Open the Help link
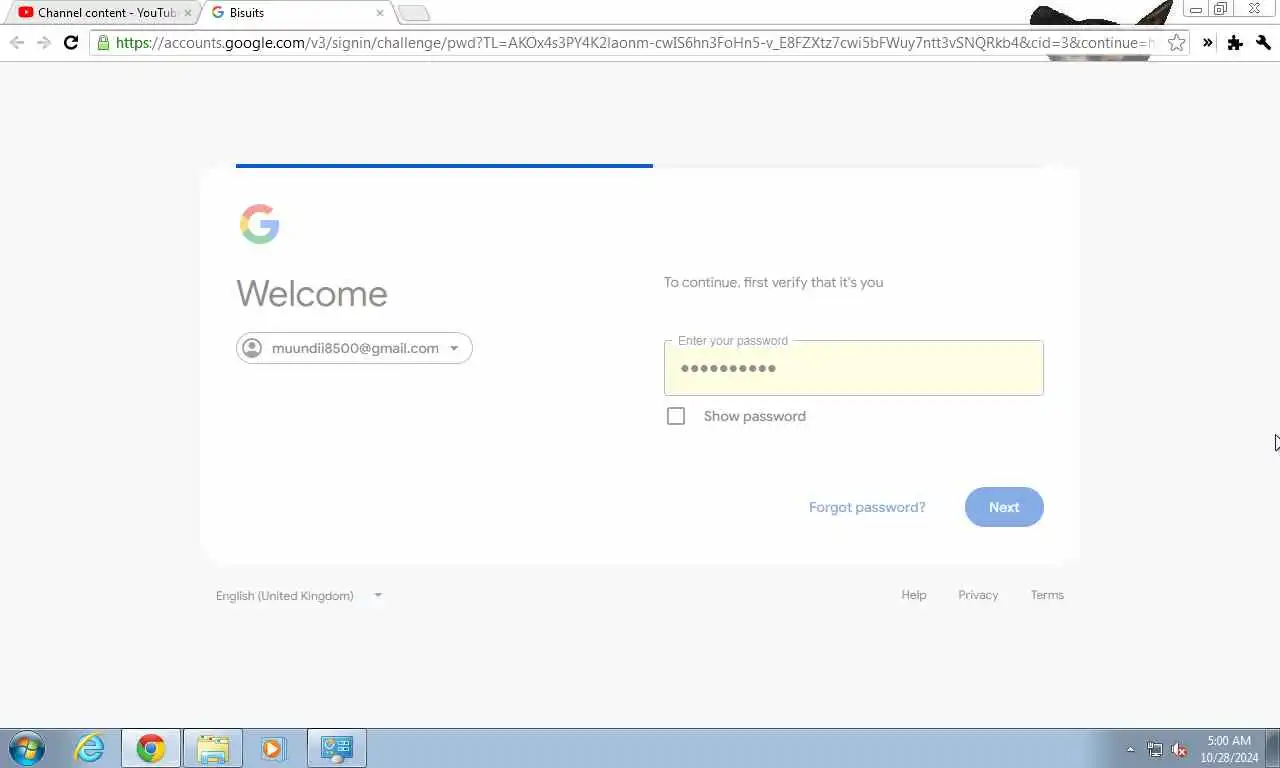 tap(914, 595)
